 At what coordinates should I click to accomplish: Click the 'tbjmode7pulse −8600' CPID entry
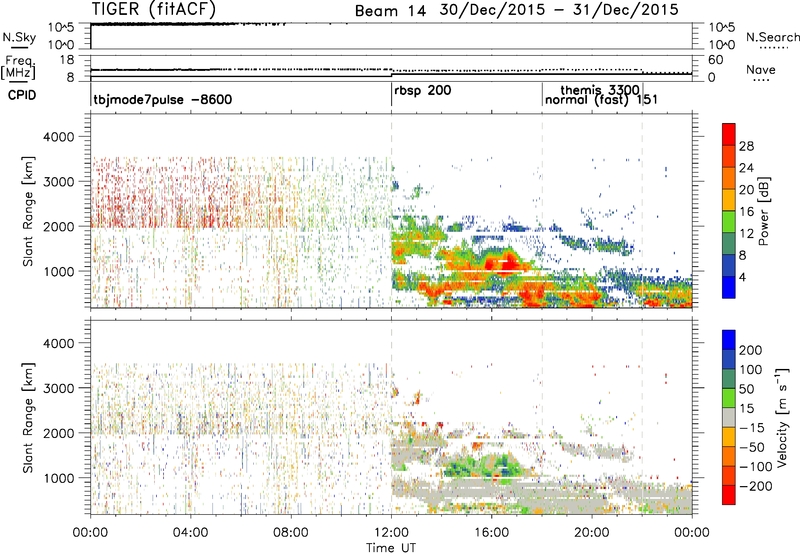point(163,99)
